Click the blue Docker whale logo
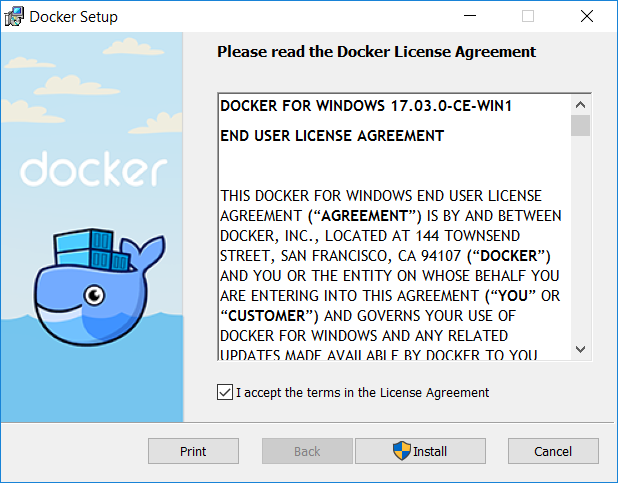This screenshot has width=618, height=483. (x=95, y=290)
